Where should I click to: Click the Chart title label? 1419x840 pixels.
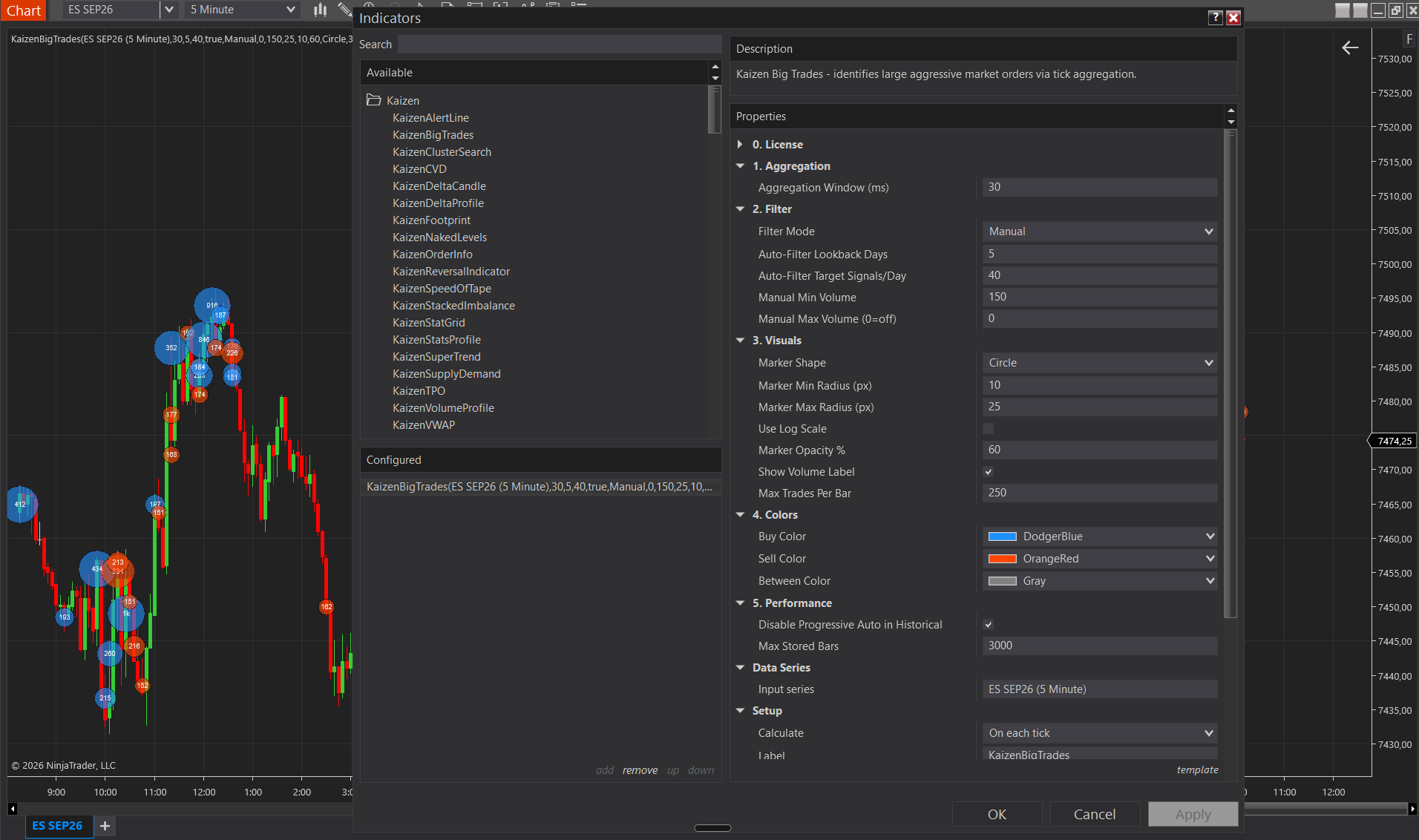pyautogui.click(x=24, y=10)
